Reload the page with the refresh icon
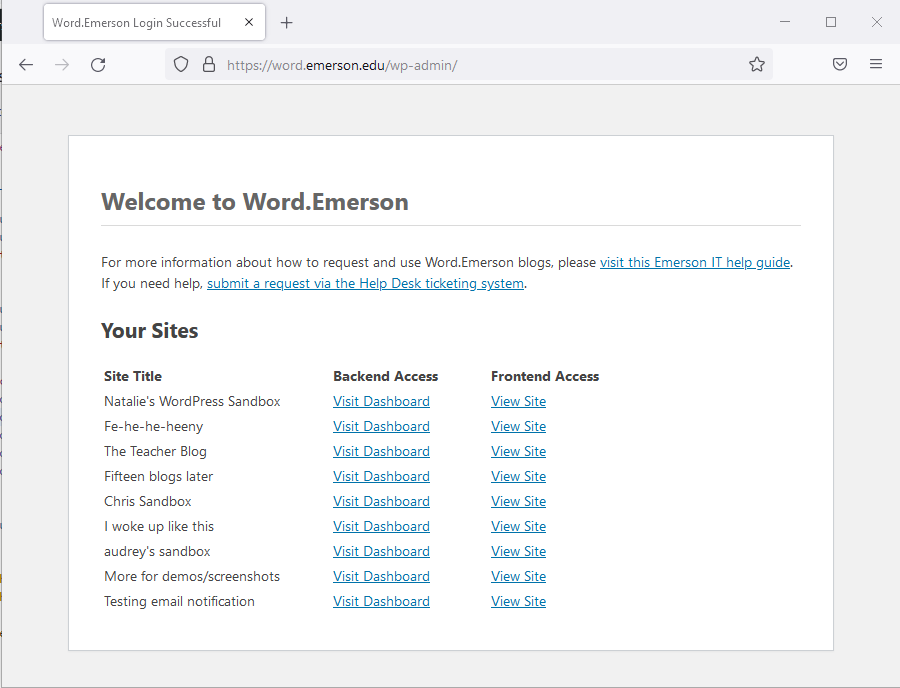 98,65
